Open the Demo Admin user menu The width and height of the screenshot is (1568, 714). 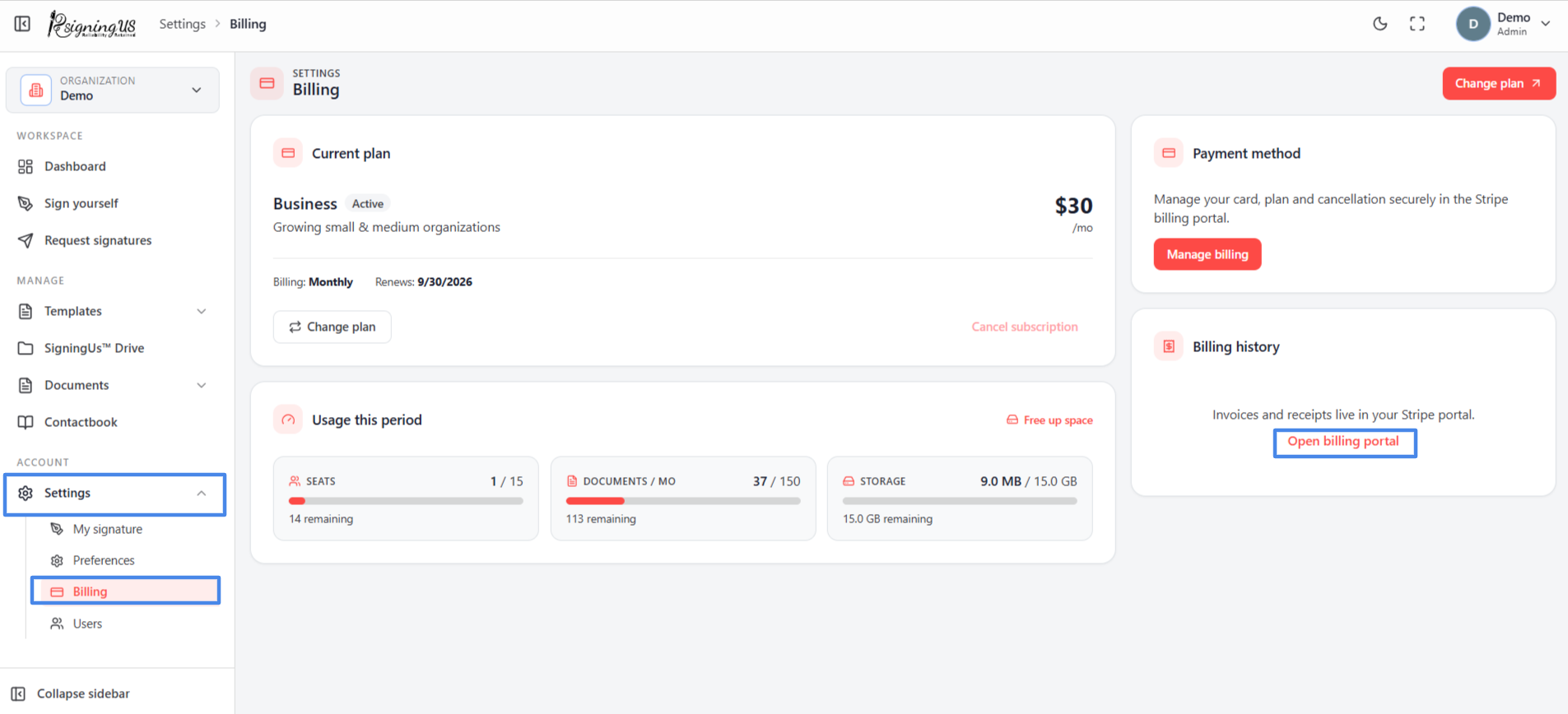(1505, 24)
